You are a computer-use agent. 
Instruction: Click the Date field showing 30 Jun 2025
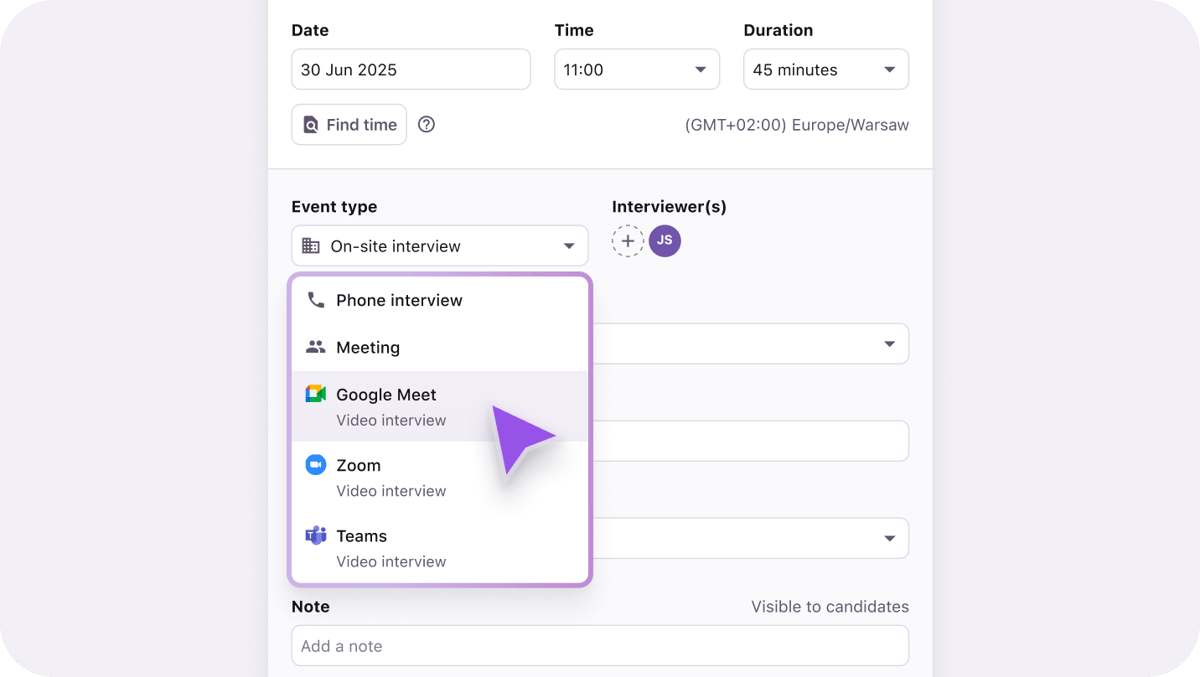click(410, 69)
